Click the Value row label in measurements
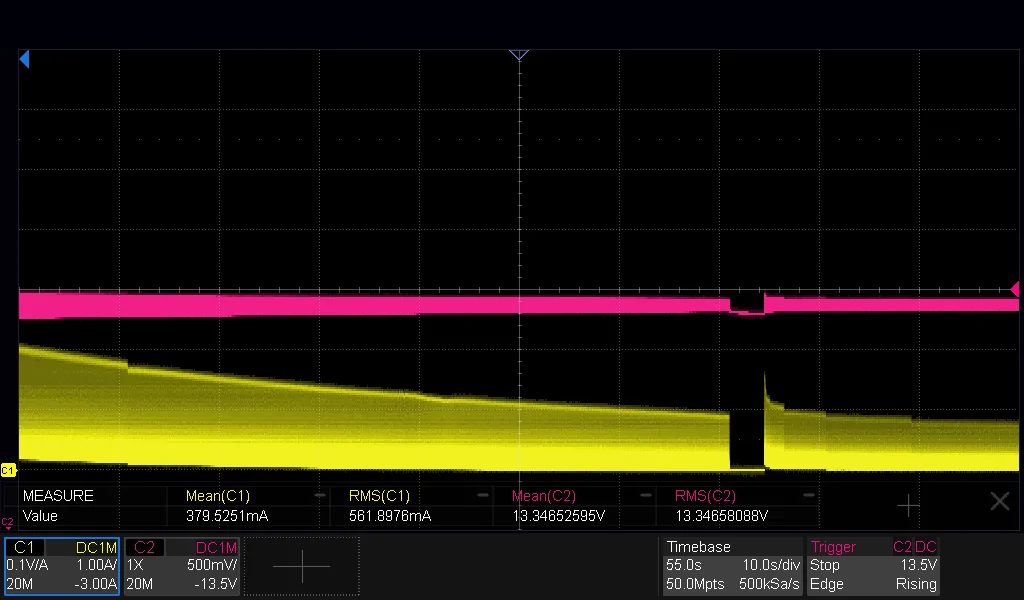Screen dimensions: 1024x600 40,516
